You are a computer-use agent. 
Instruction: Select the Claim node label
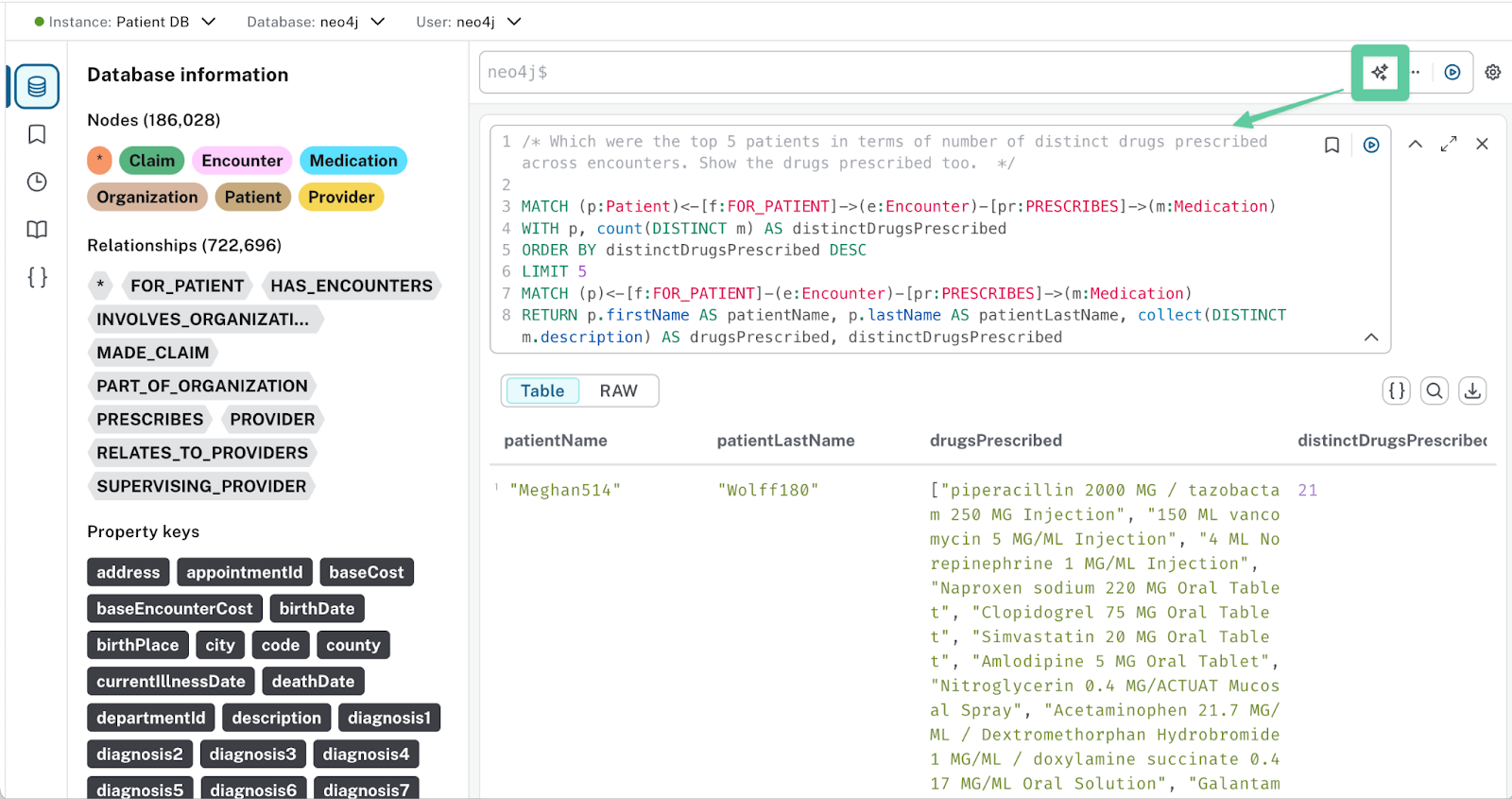click(151, 161)
